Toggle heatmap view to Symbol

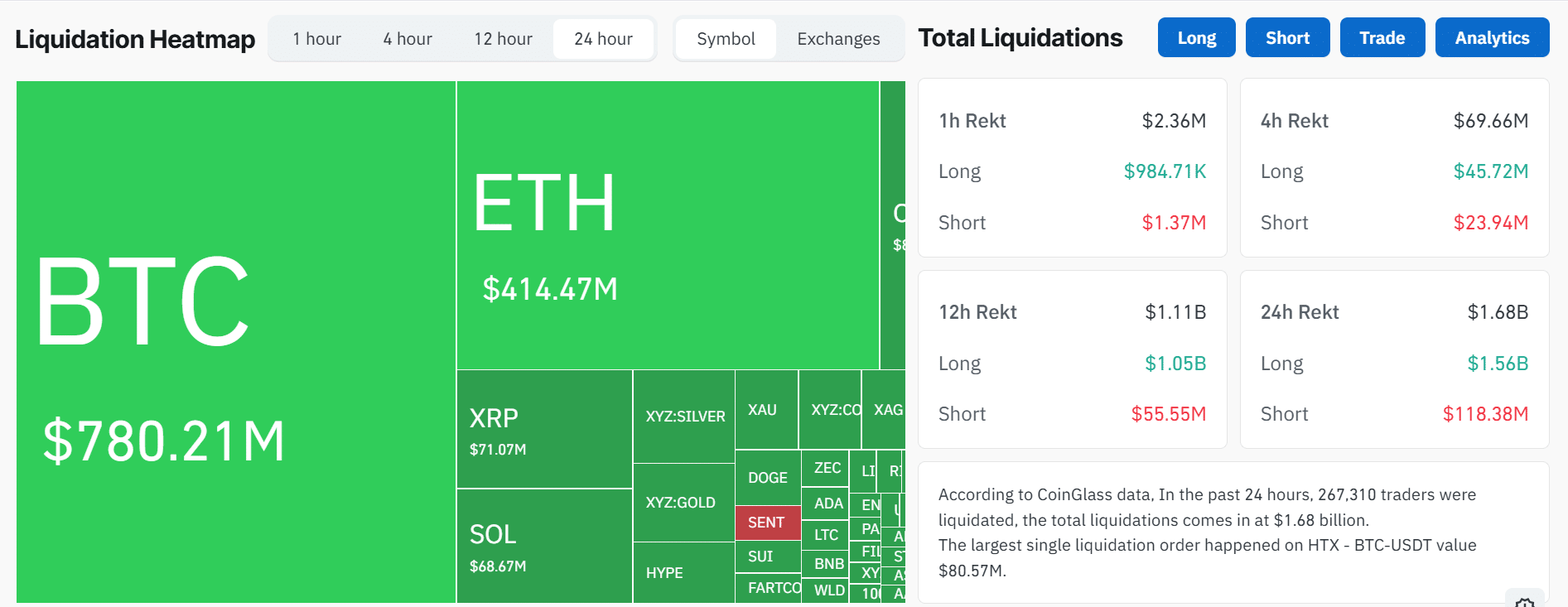[726, 39]
